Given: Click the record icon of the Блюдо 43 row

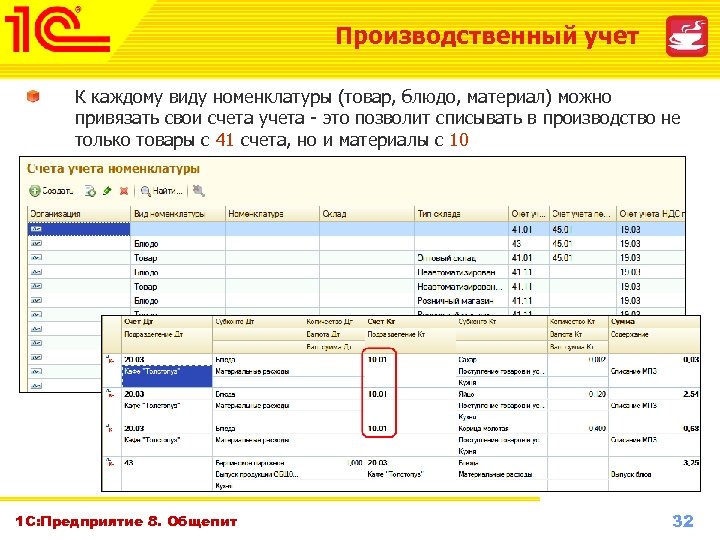Looking at the screenshot, I should click(36, 243).
